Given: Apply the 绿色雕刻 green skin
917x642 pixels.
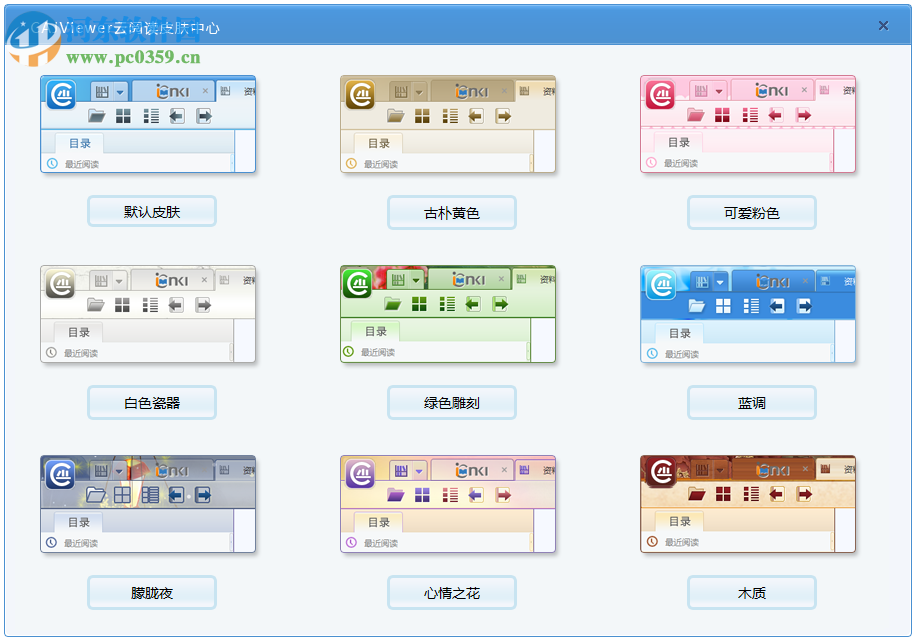Looking at the screenshot, I should point(451,402).
